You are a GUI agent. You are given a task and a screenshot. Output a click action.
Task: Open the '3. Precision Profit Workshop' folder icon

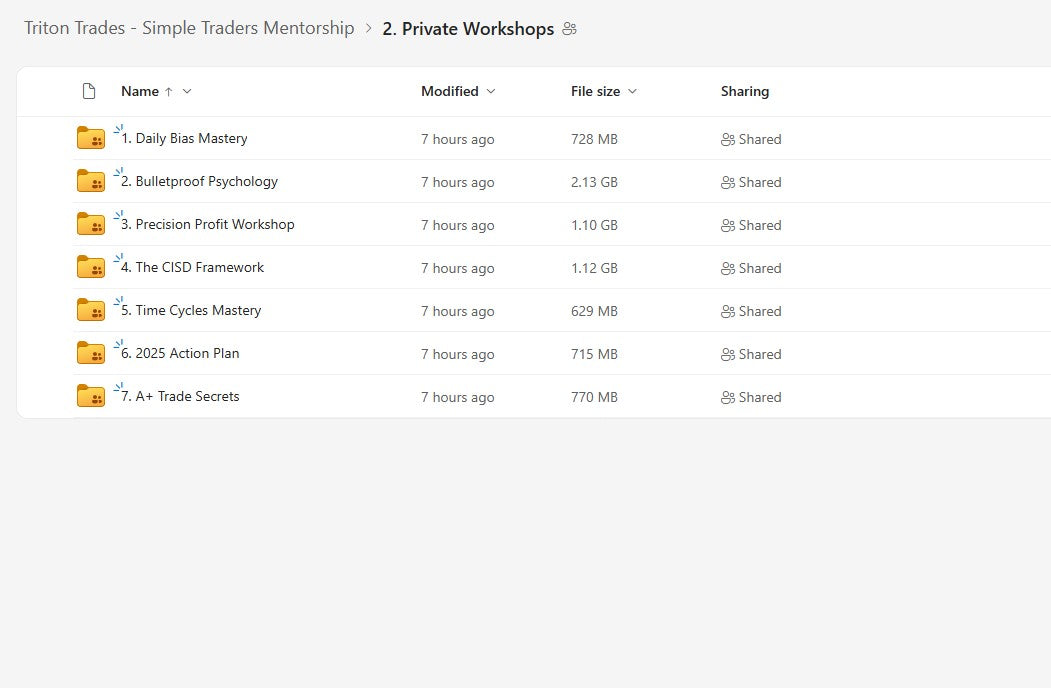91,224
